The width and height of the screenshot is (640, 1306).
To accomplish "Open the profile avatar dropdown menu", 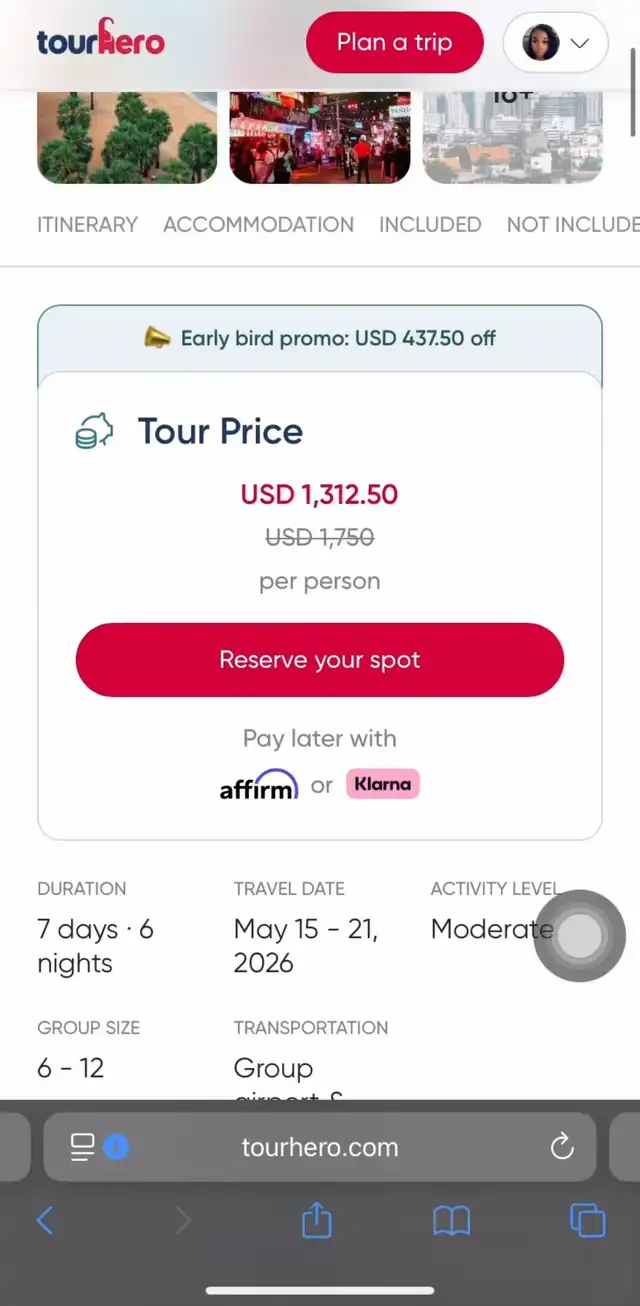I will (556, 43).
